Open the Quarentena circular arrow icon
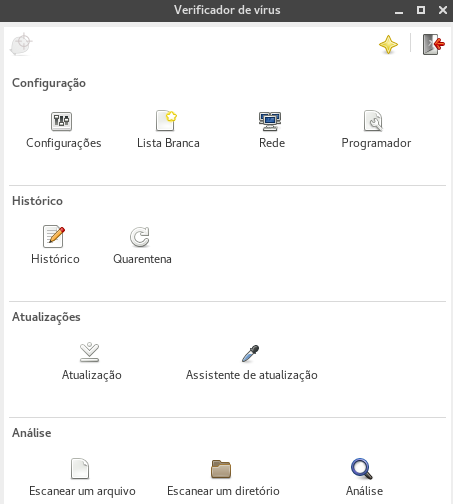Viewport: 453px width, 504px height. (x=140, y=237)
